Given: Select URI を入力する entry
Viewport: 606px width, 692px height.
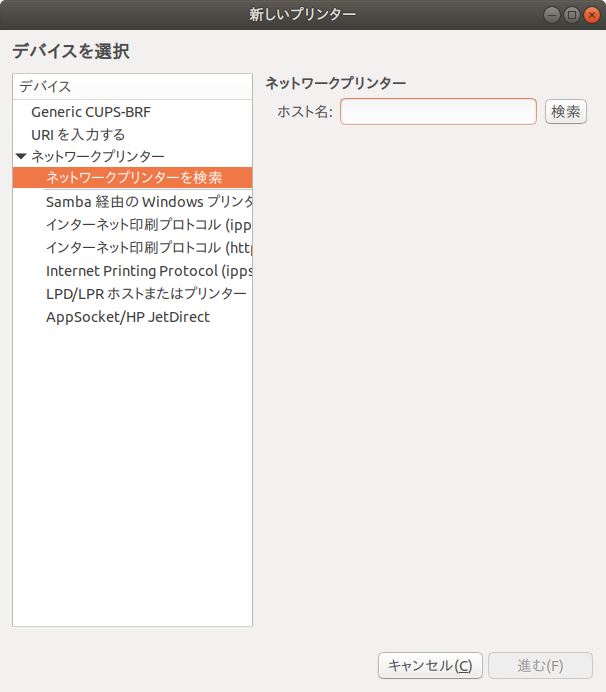Looking at the screenshot, I should (x=132, y=135).
